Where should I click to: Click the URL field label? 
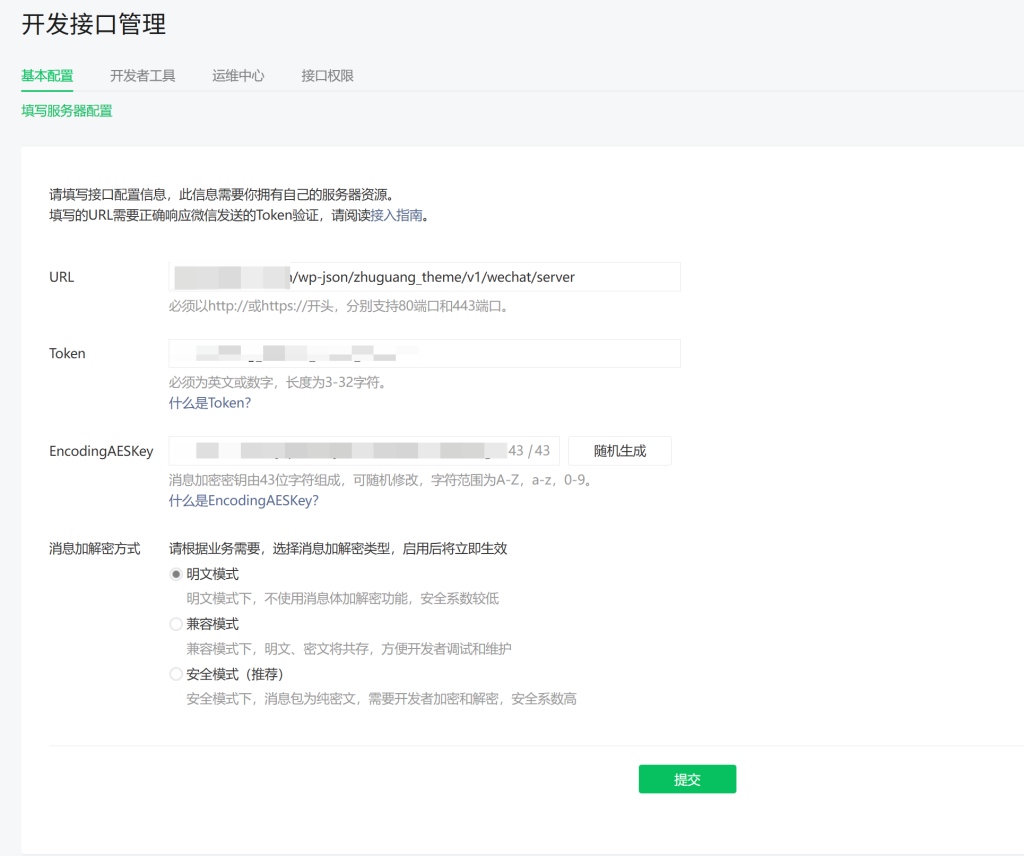[x=62, y=277]
